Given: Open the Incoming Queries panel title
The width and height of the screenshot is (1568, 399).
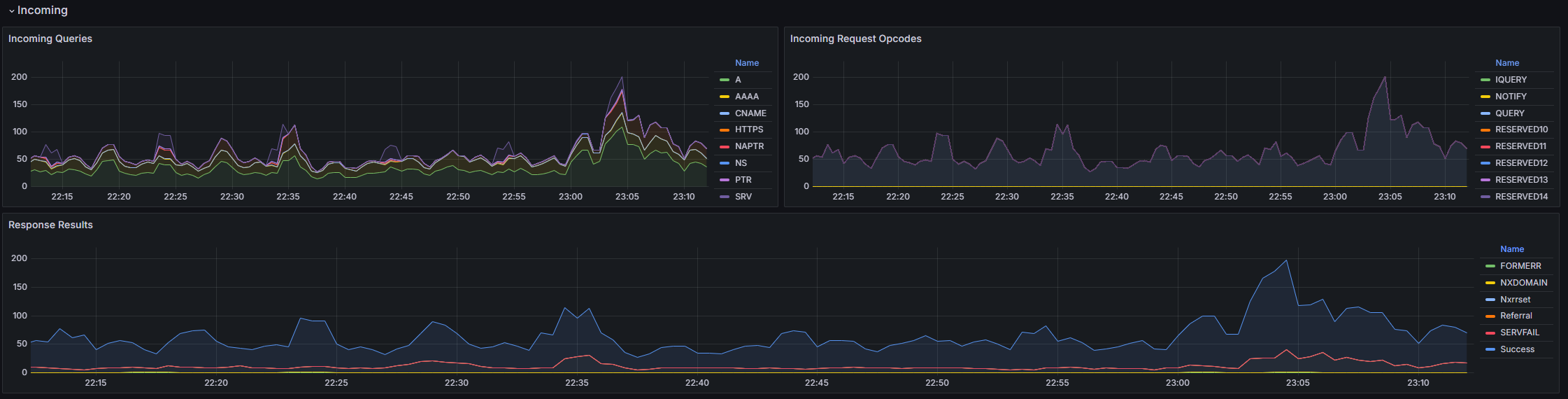Looking at the screenshot, I should (x=50, y=38).
